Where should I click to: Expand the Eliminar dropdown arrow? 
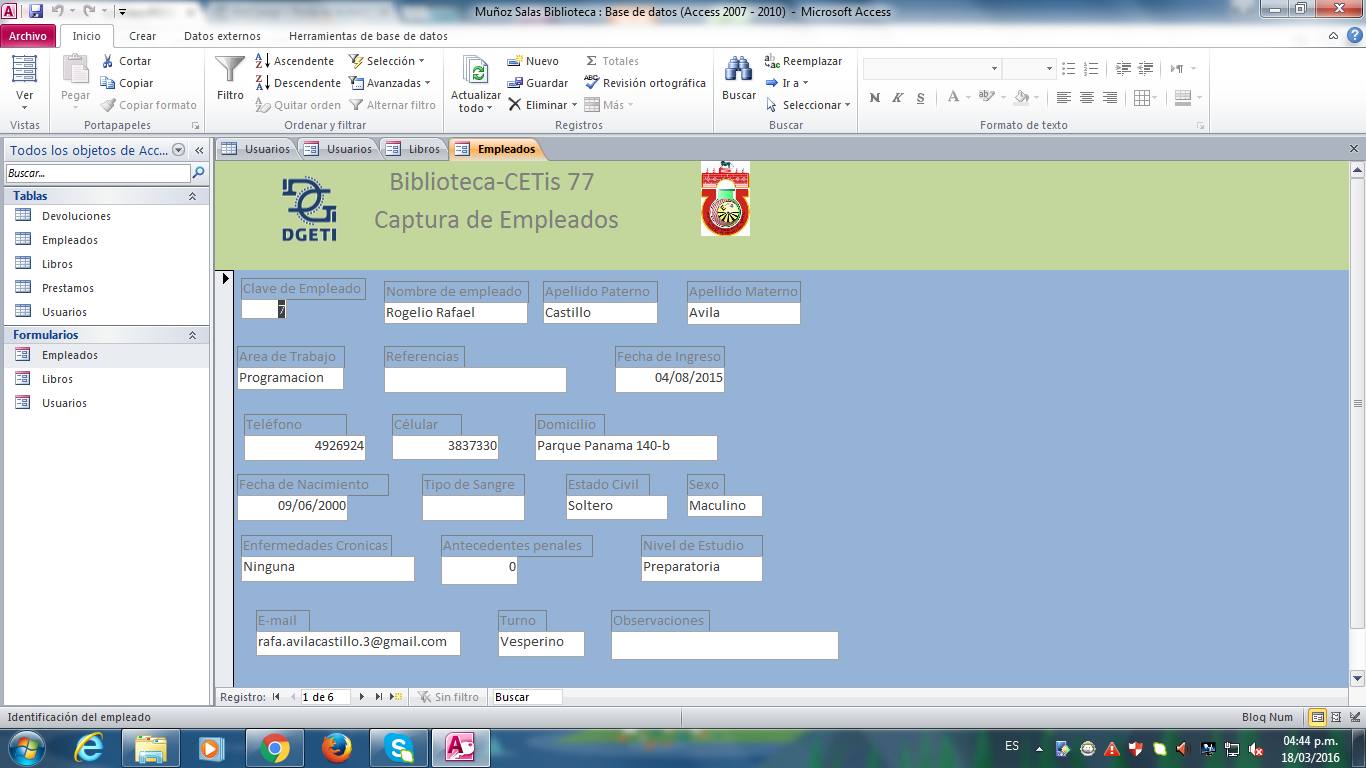click(575, 105)
